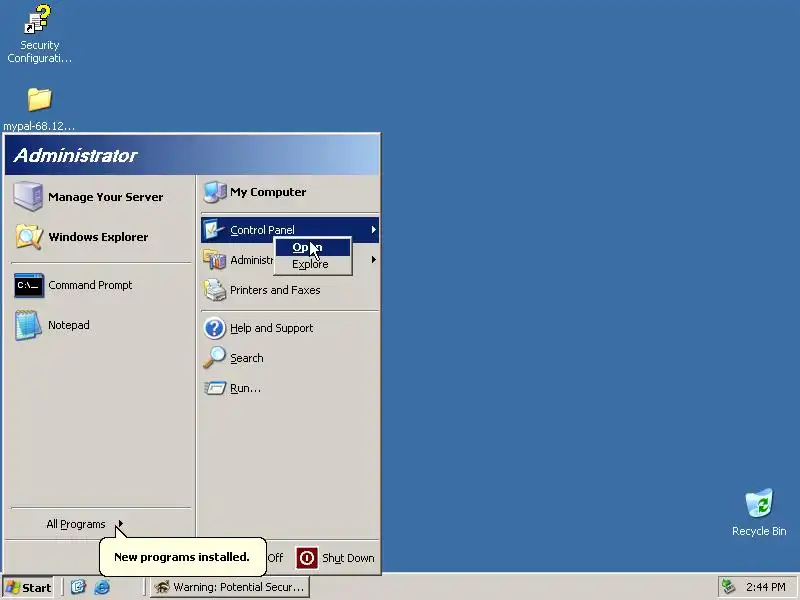Open the Command Prompt icon

[x=29, y=285]
